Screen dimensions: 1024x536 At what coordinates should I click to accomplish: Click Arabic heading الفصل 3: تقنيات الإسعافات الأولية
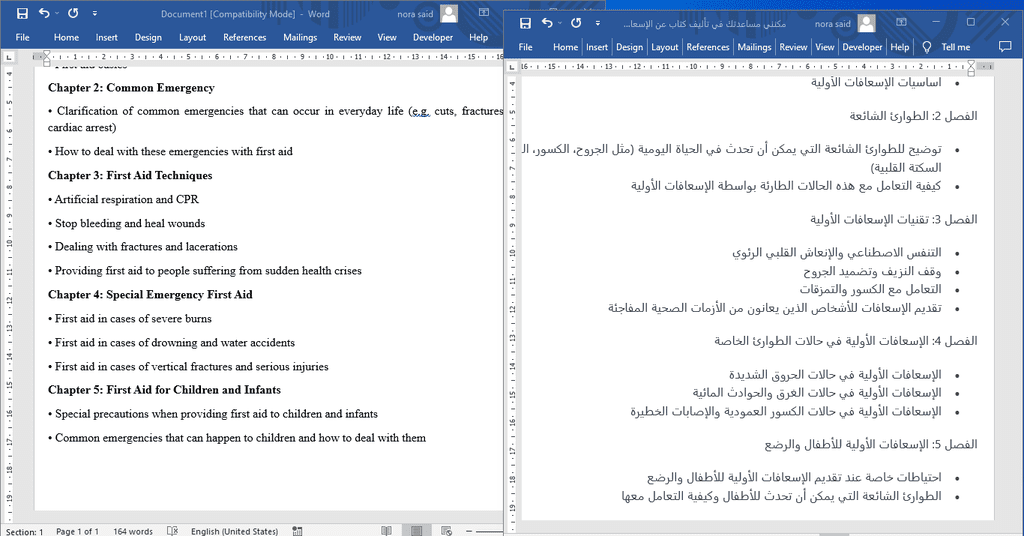pos(893,219)
